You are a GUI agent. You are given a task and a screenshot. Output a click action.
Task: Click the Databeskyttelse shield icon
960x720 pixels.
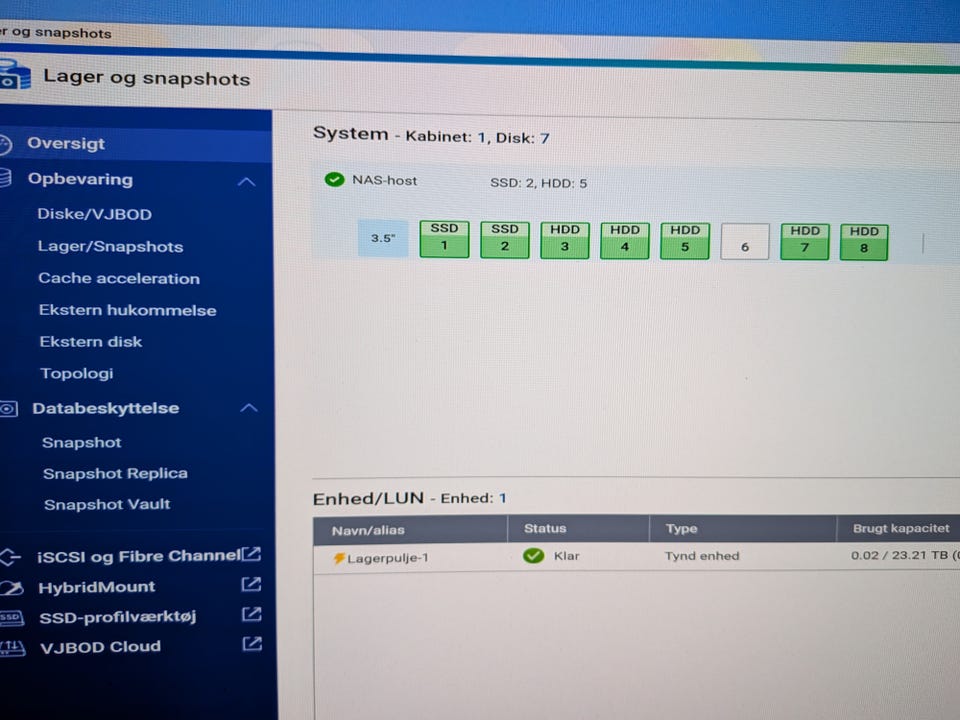point(9,408)
